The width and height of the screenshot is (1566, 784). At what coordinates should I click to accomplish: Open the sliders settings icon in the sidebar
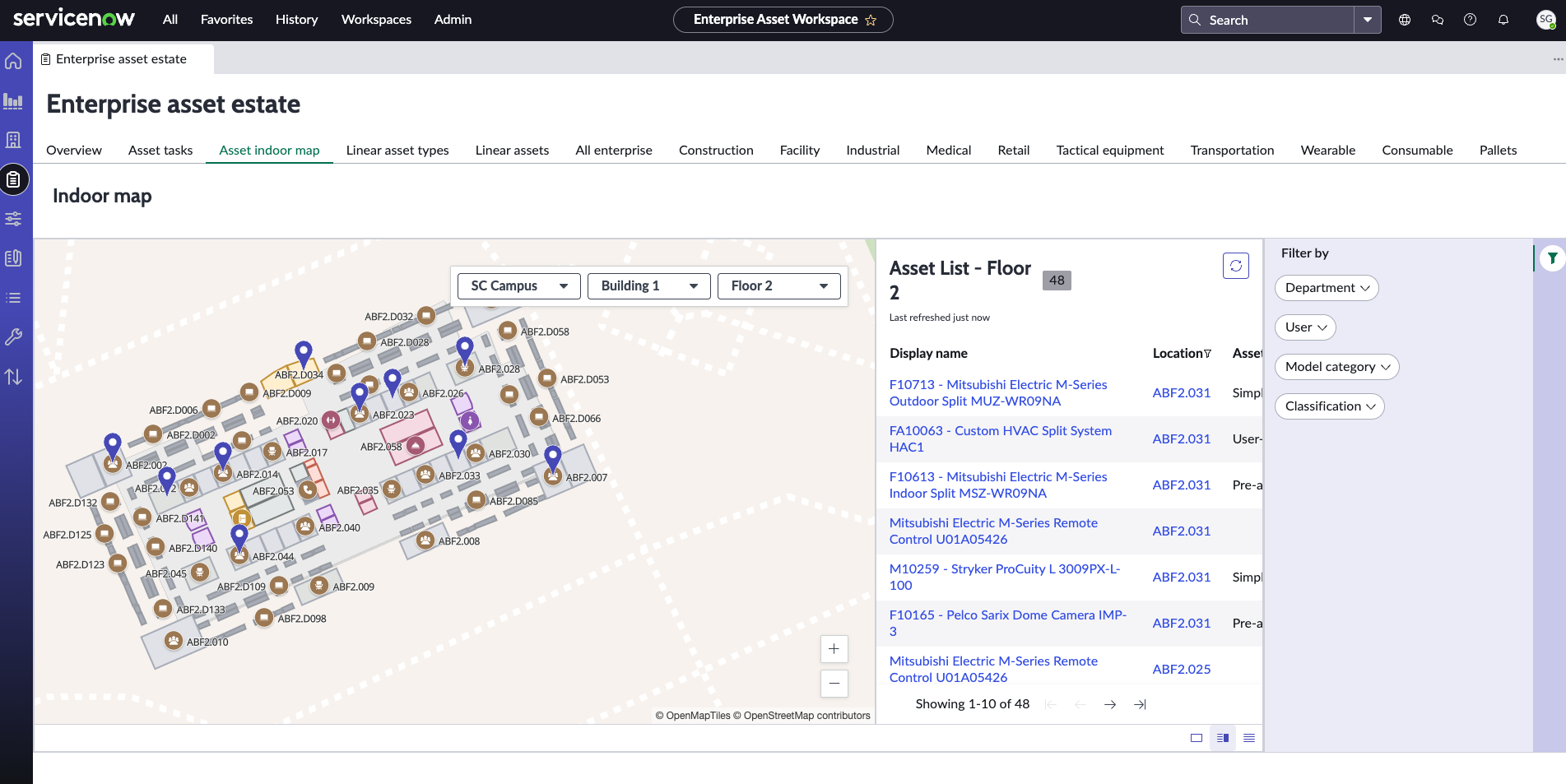click(x=13, y=219)
